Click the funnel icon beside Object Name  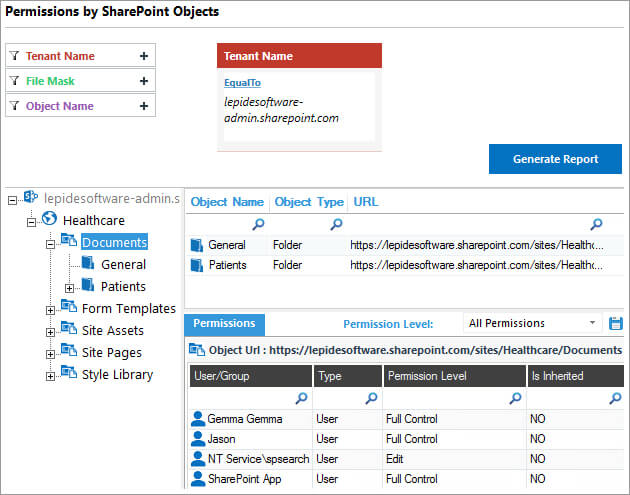(x=14, y=105)
